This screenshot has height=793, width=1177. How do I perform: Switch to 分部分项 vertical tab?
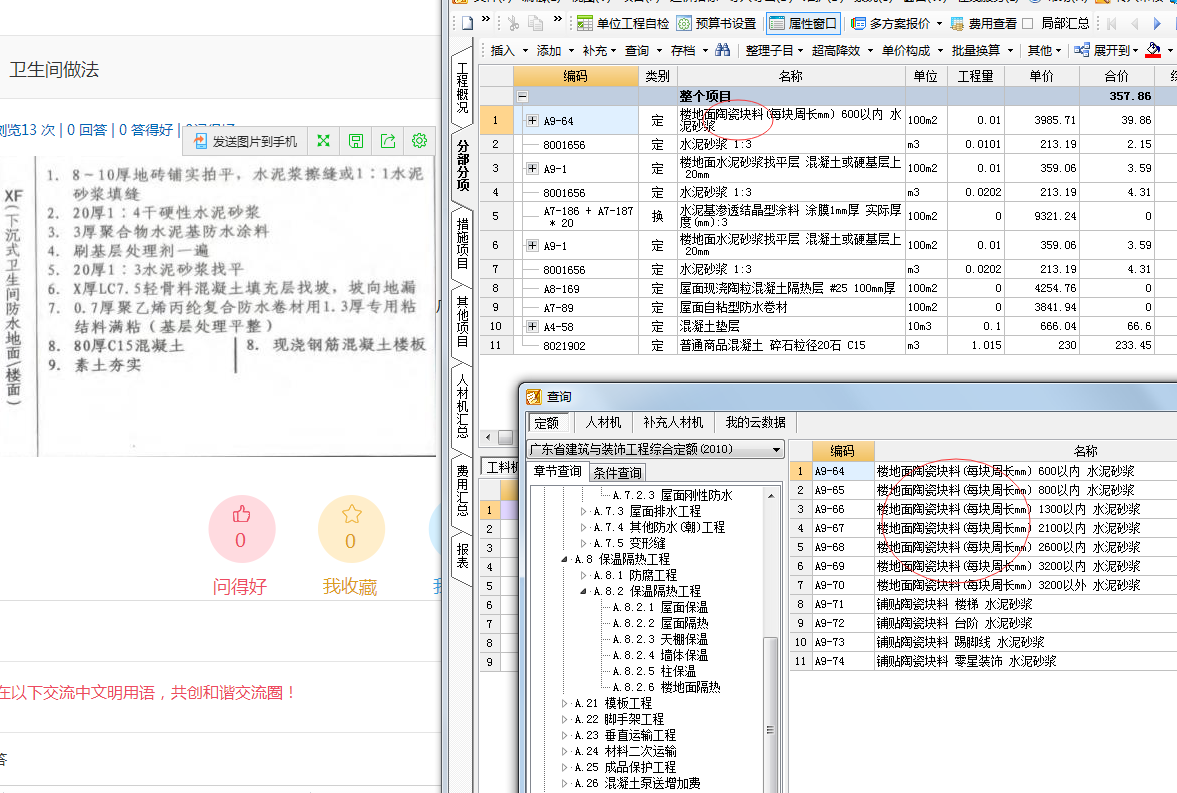(x=462, y=165)
